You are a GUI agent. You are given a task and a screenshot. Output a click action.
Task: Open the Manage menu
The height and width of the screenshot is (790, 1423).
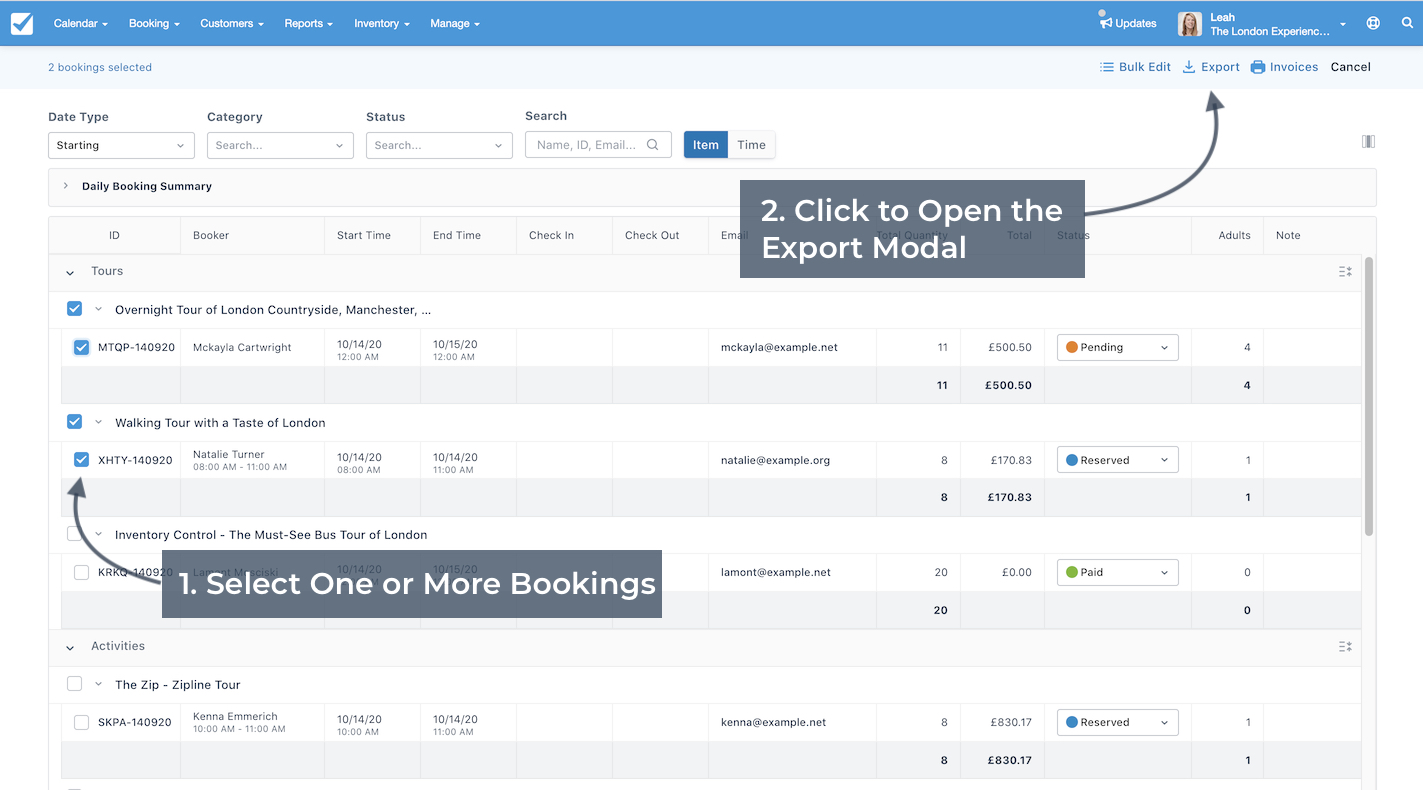click(x=455, y=23)
